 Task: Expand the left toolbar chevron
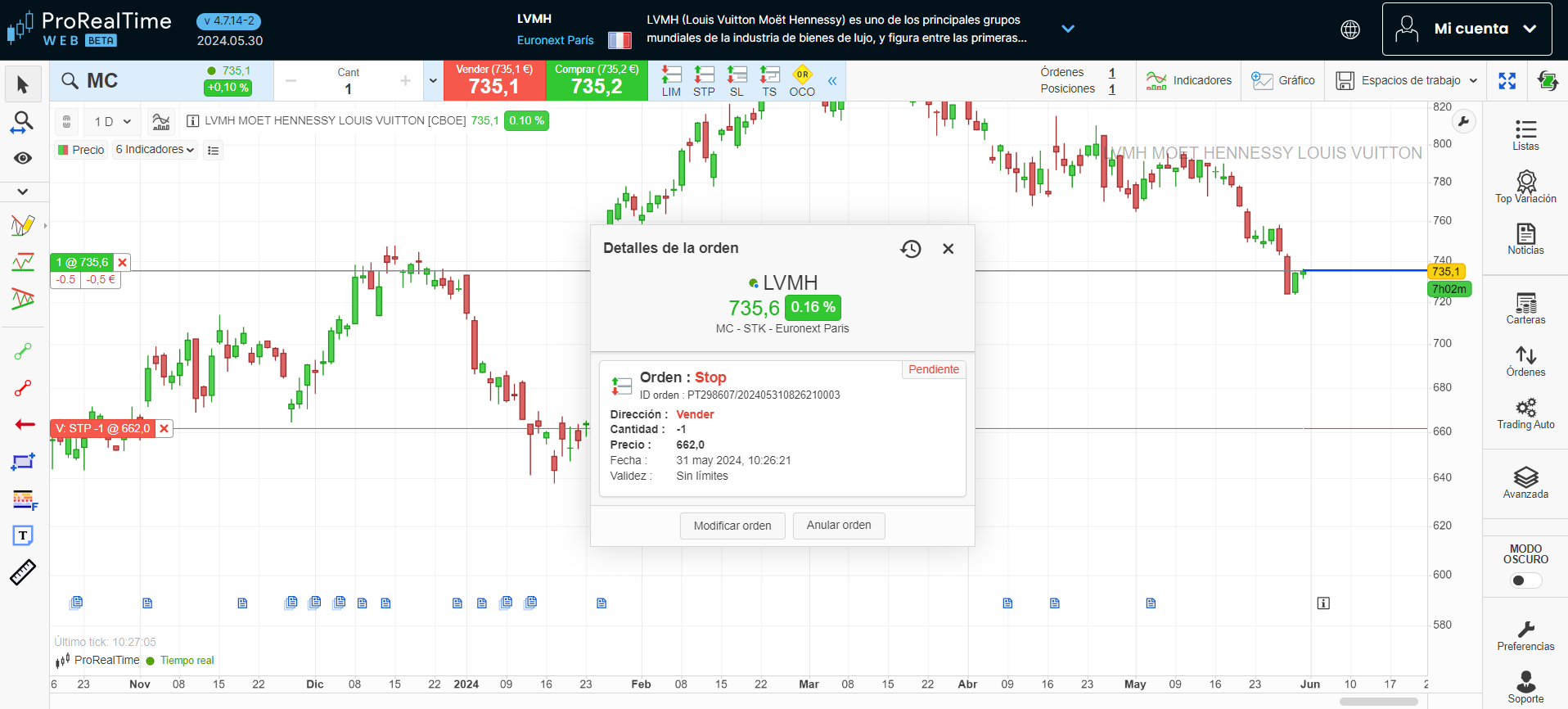[x=23, y=192]
